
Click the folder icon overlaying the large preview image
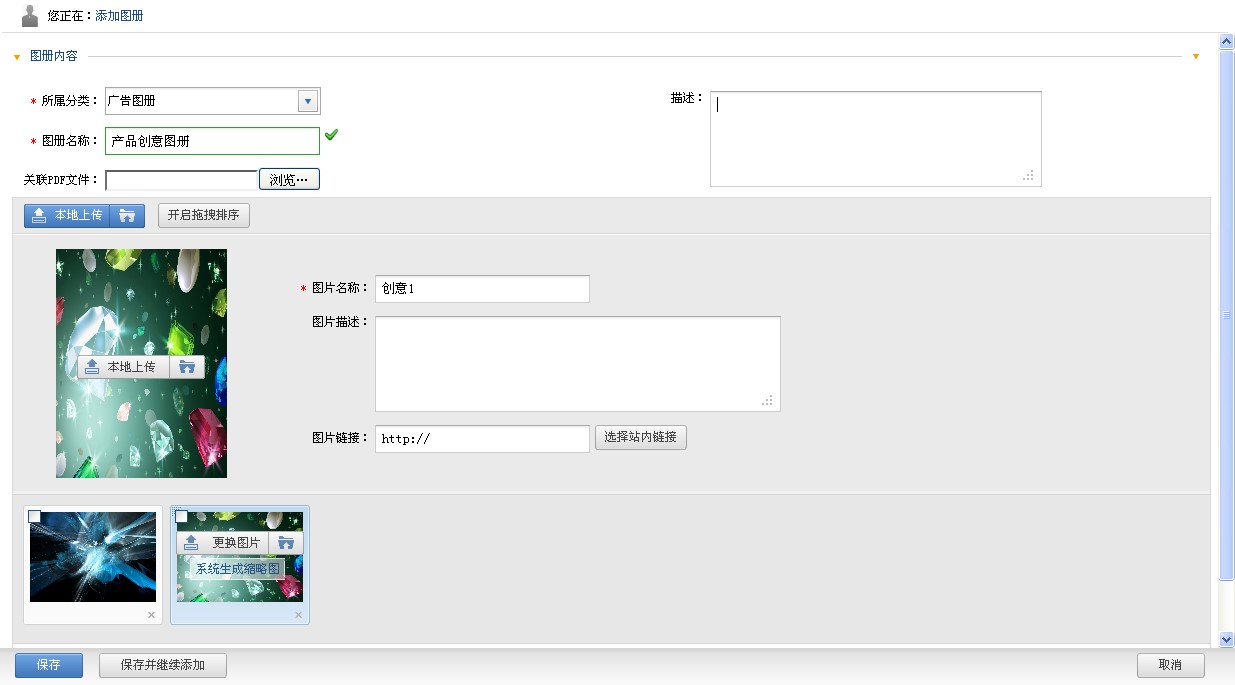tap(187, 367)
